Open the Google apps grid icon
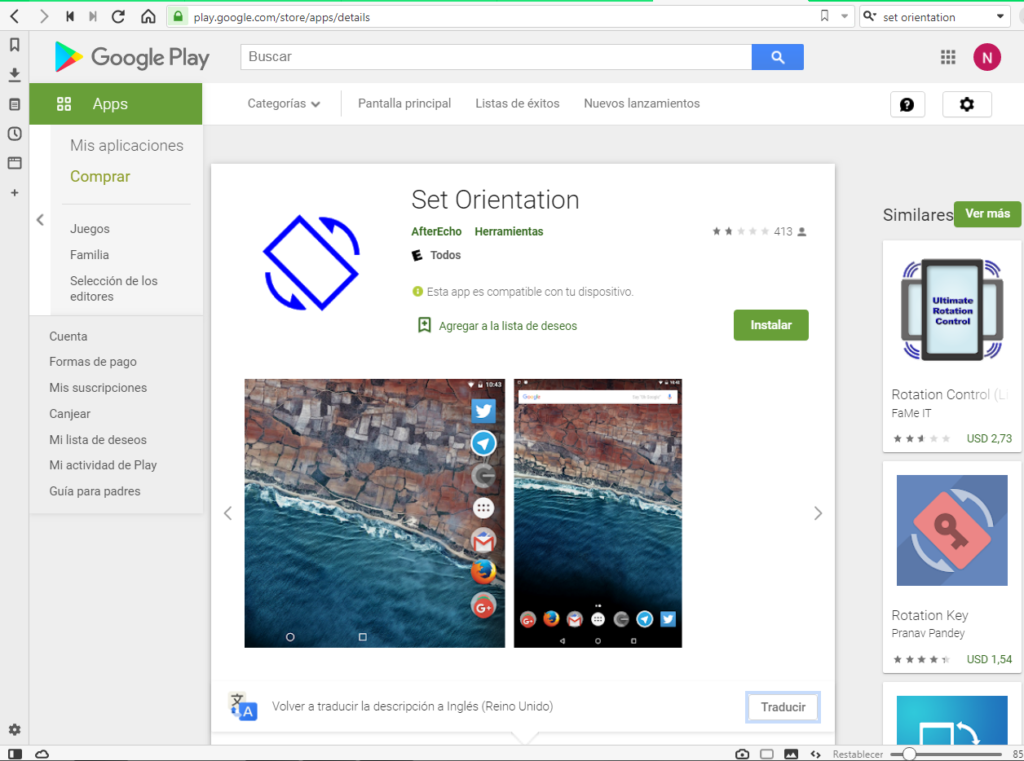The height and width of the screenshot is (761, 1024). [948, 57]
